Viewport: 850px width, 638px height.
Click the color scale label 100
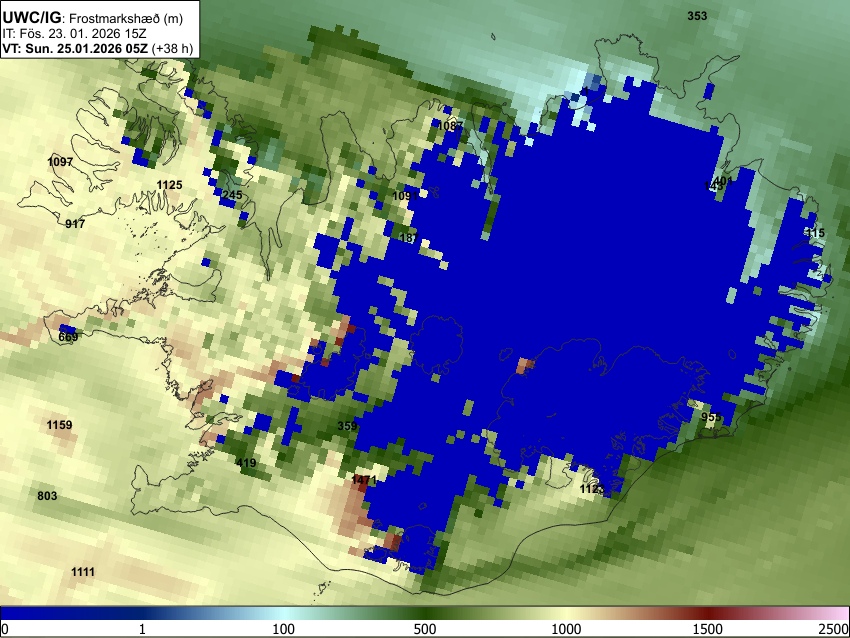click(x=283, y=629)
